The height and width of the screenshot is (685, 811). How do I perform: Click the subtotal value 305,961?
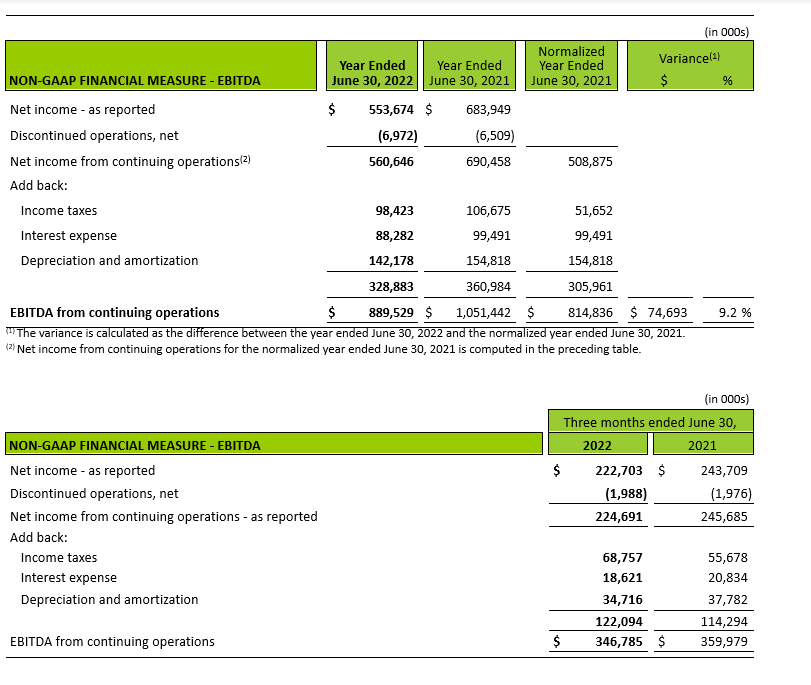587,286
